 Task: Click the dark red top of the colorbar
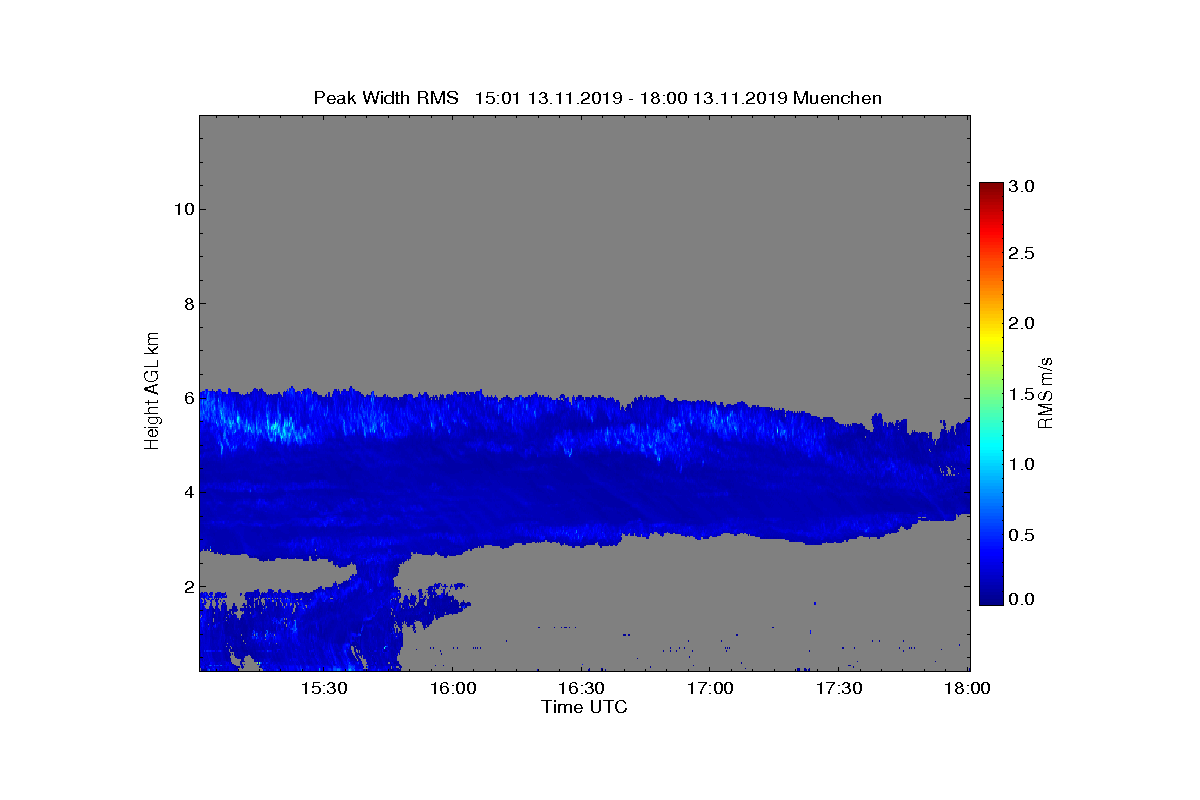[991, 188]
